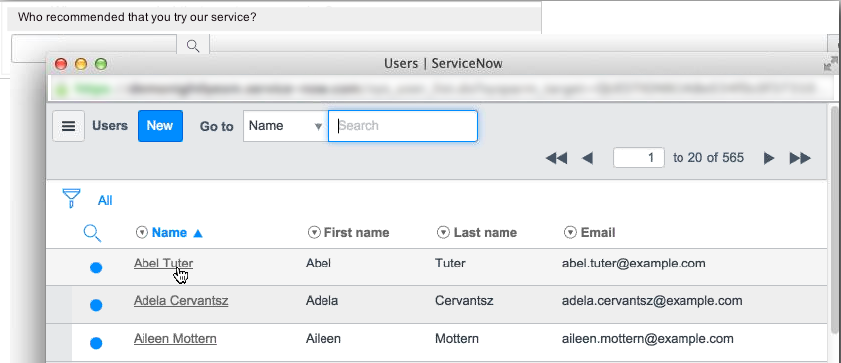The width and height of the screenshot is (841, 363).
Task: Focus the Search input field
Action: pos(403,126)
